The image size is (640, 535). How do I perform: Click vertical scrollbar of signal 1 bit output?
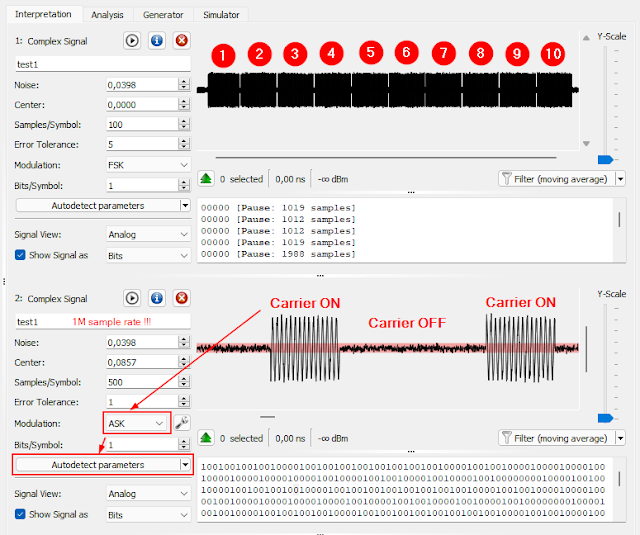pyautogui.click(x=619, y=220)
